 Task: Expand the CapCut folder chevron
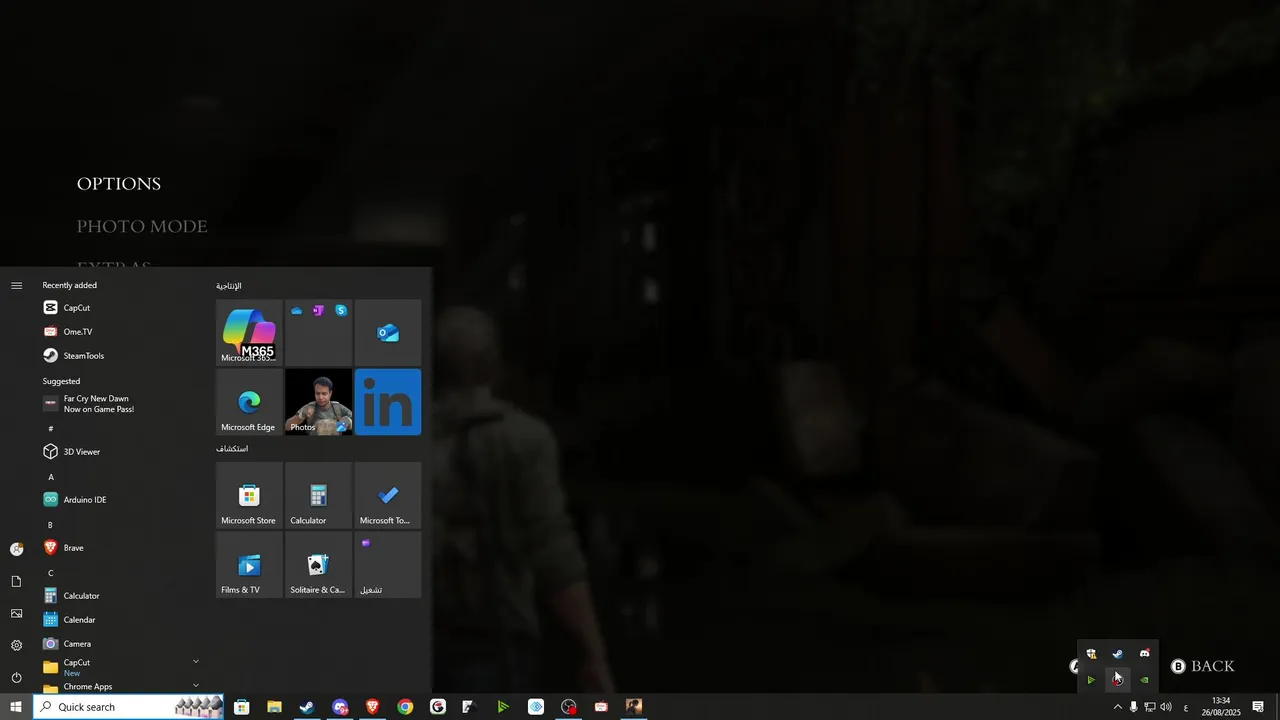coord(196,661)
